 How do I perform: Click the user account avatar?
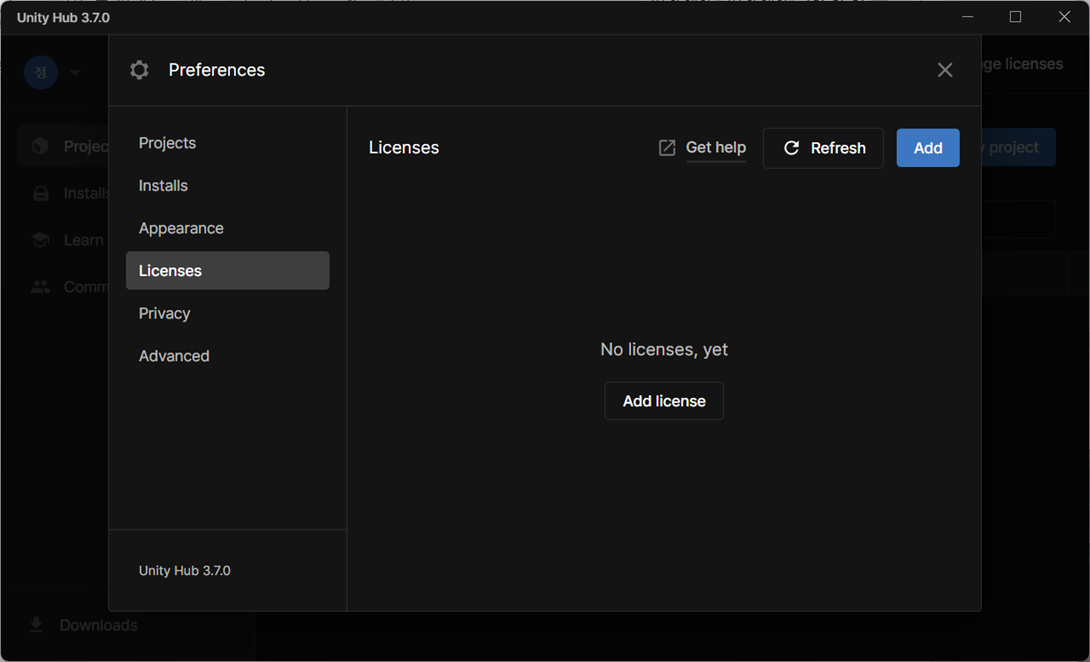(41, 72)
